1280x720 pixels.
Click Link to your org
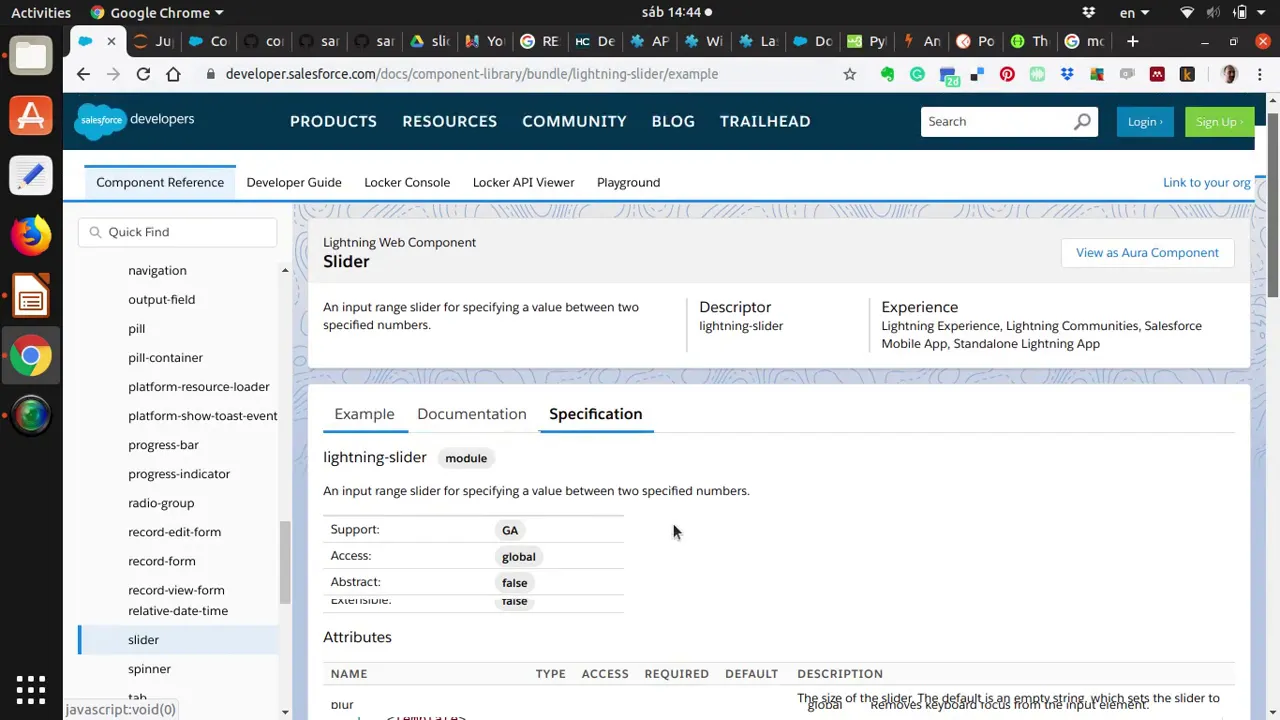click(x=1206, y=182)
